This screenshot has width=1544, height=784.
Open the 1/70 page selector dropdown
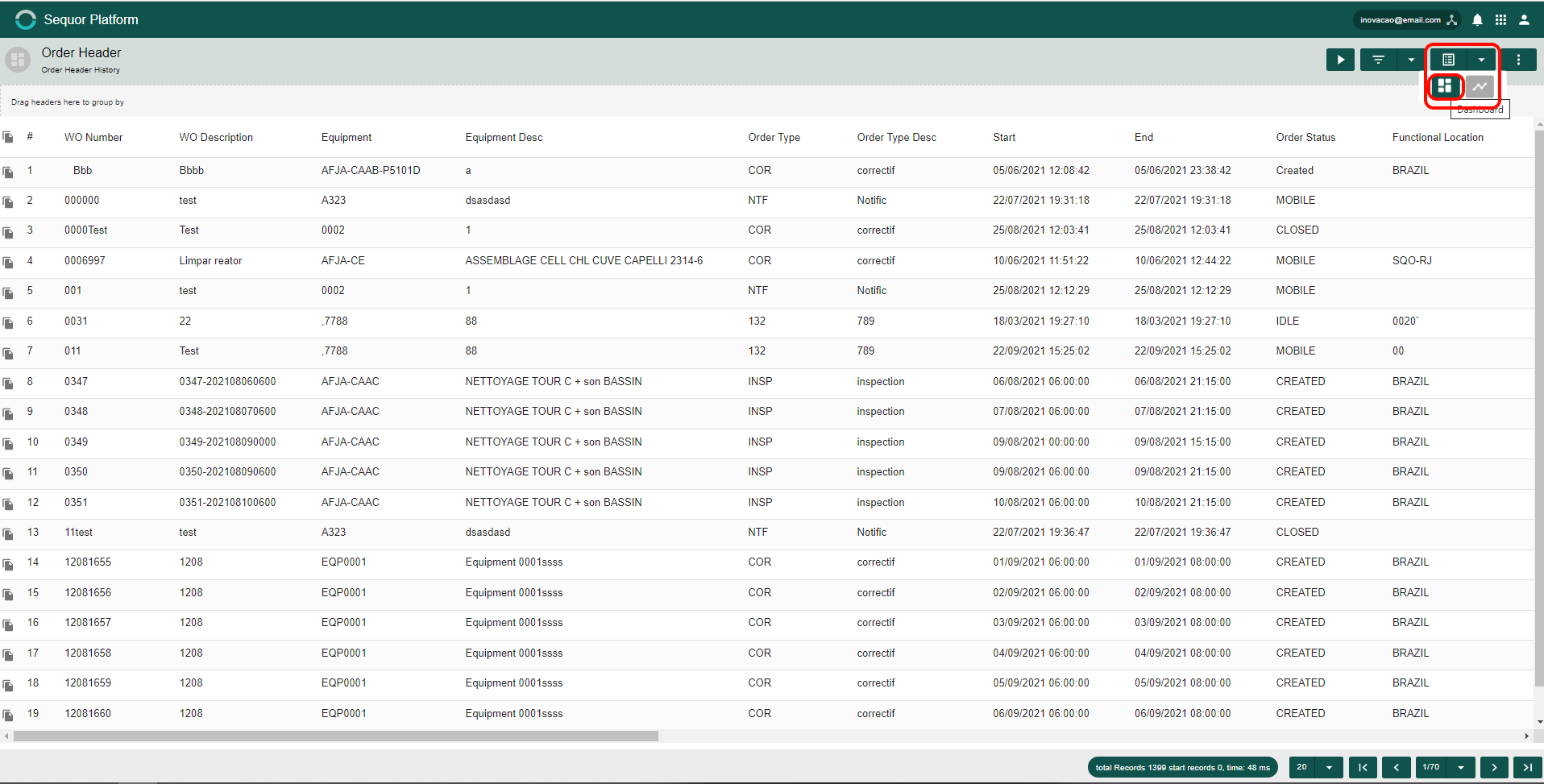(1445, 768)
